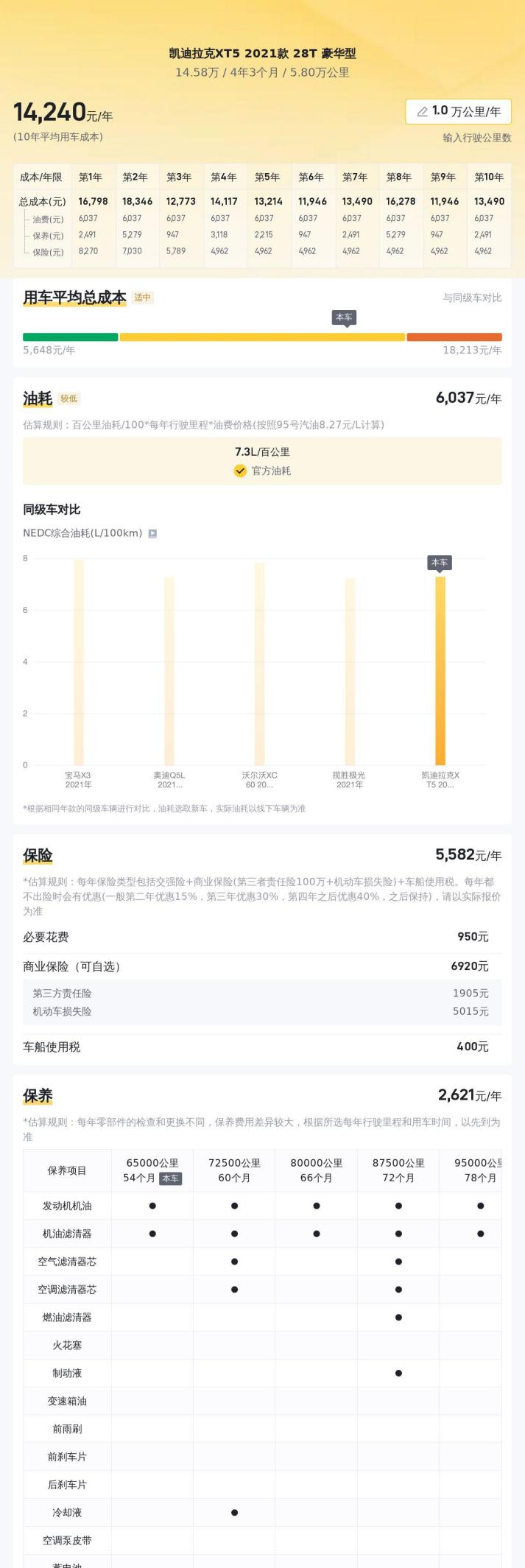Select the 第1年 column header

click(91, 177)
